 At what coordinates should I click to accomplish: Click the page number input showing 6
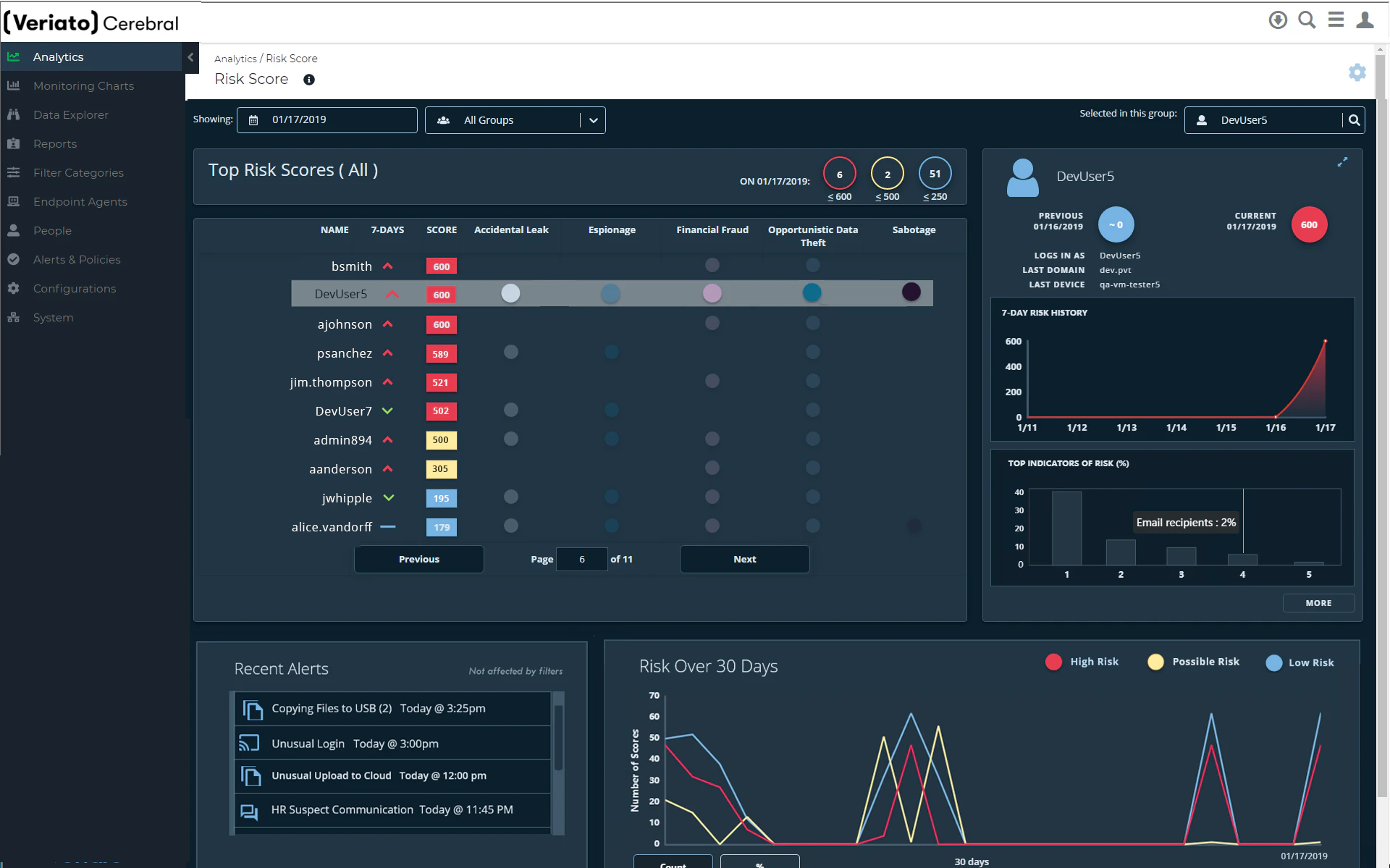coord(581,559)
